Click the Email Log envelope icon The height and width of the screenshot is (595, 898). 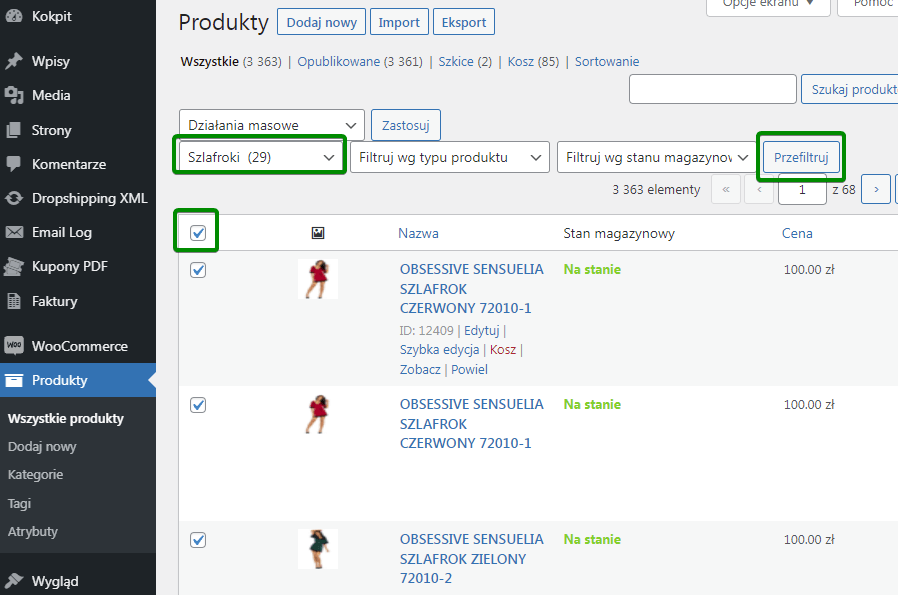(x=14, y=232)
